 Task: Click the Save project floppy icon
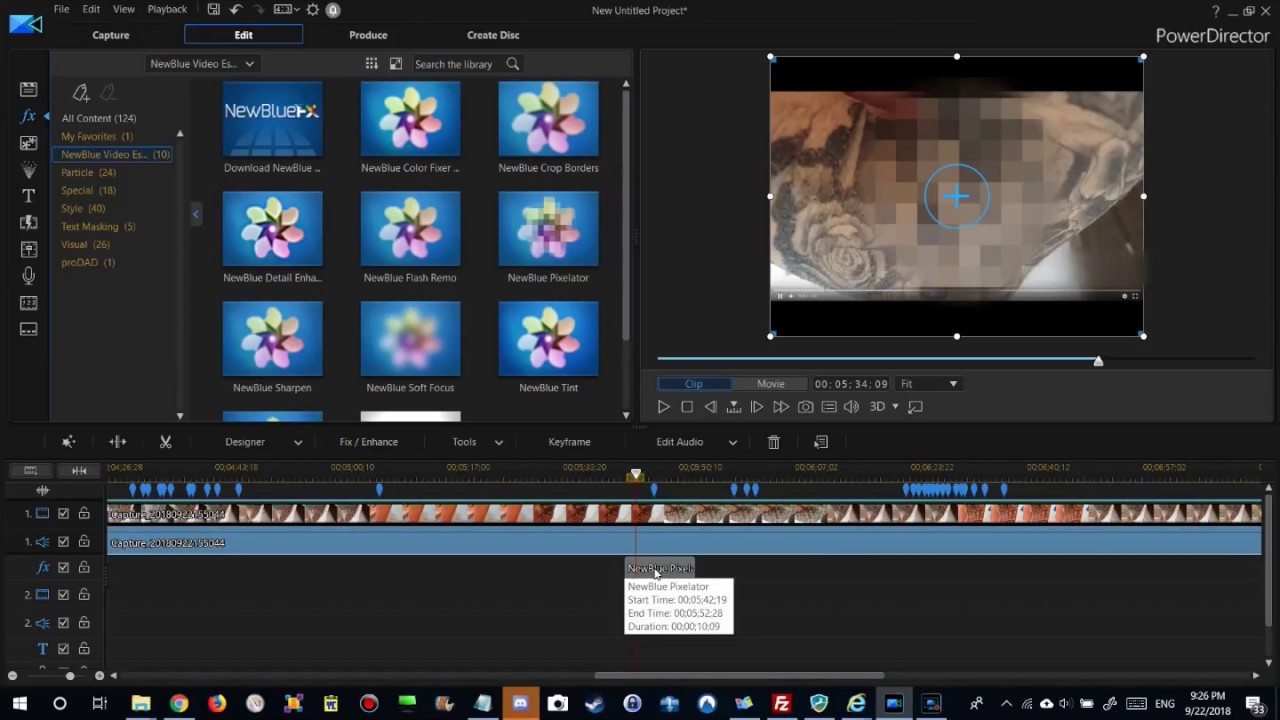[214, 9]
